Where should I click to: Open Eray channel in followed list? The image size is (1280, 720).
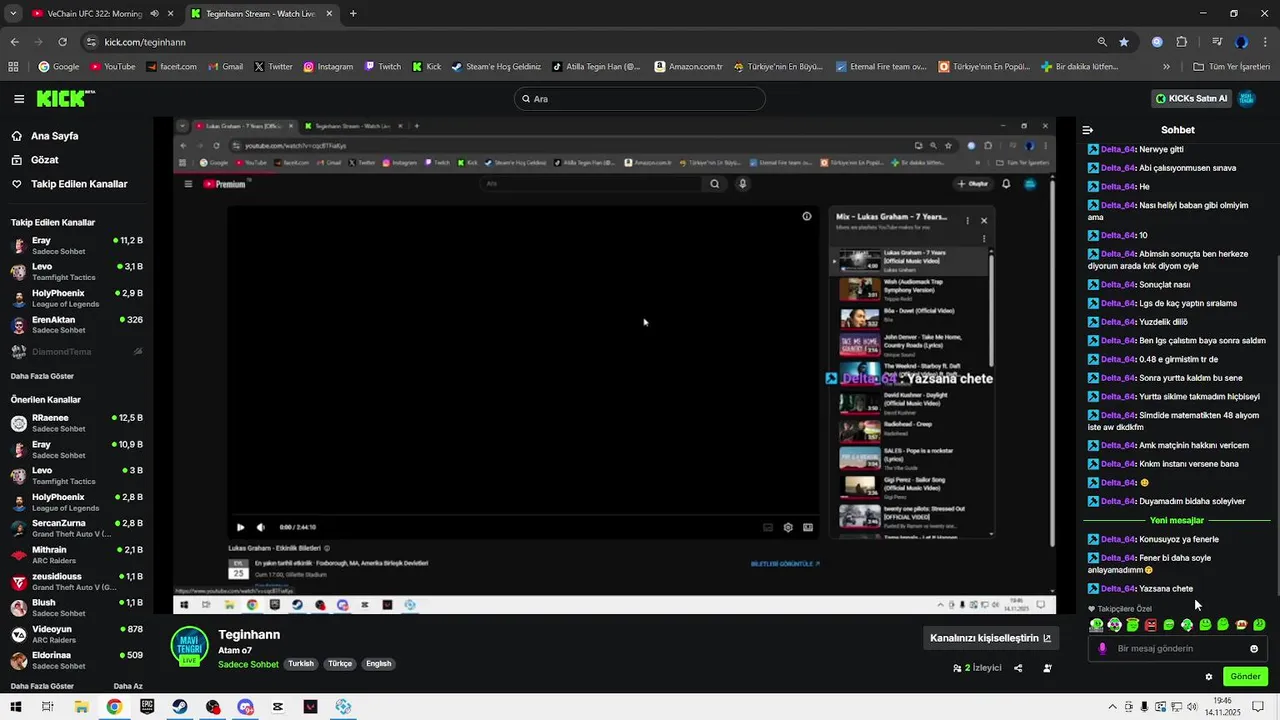coord(77,245)
